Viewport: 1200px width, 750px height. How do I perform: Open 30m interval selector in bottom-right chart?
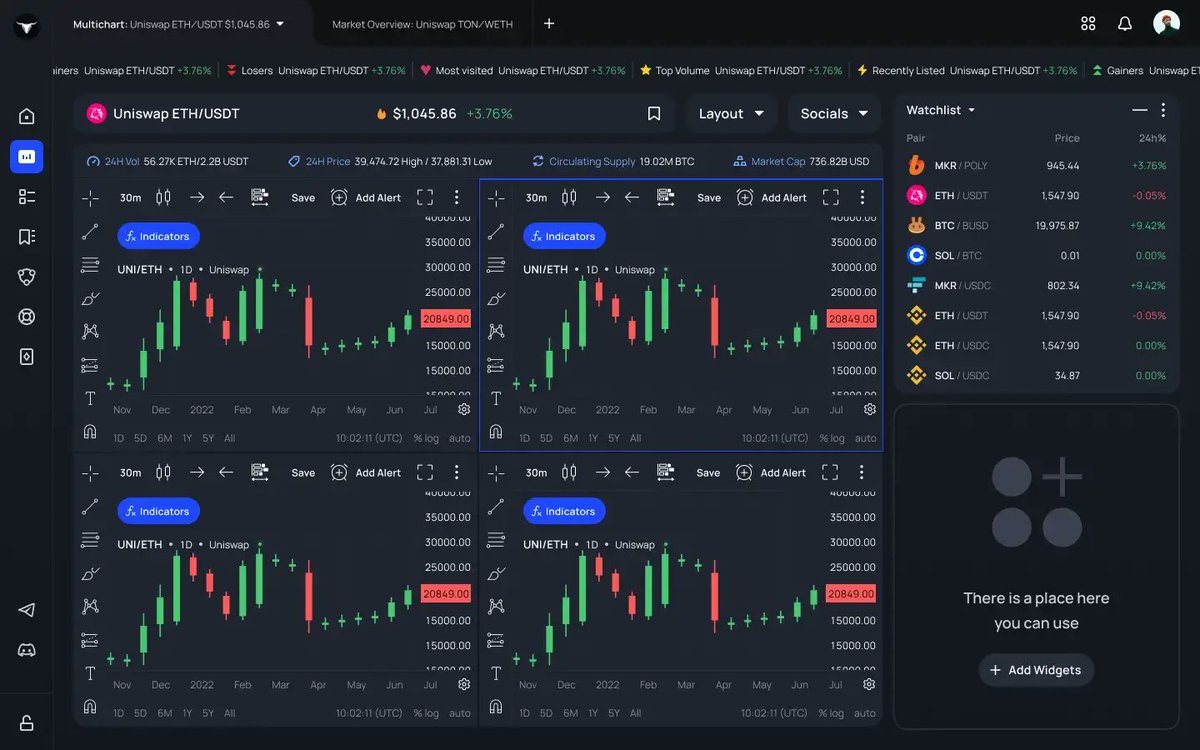[536, 472]
